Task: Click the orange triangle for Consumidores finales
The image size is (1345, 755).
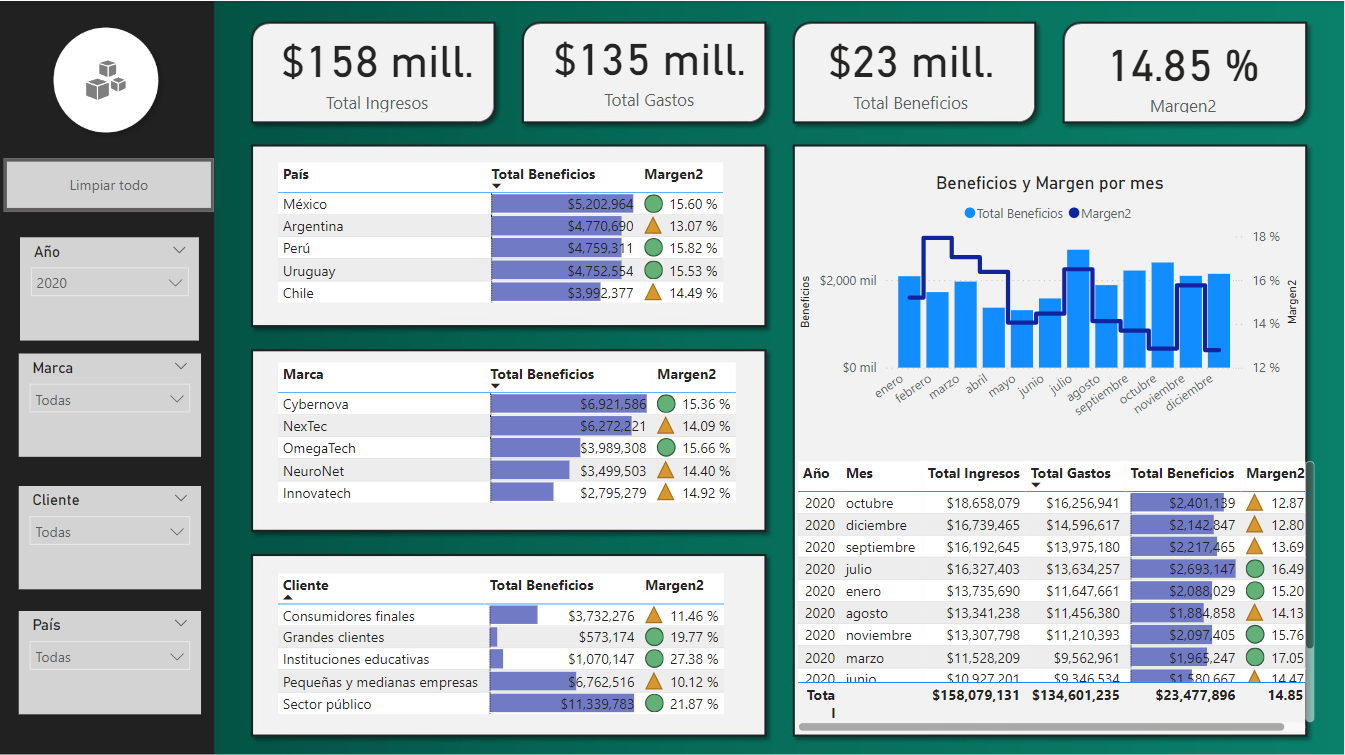Action: click(x=654, y=615)
